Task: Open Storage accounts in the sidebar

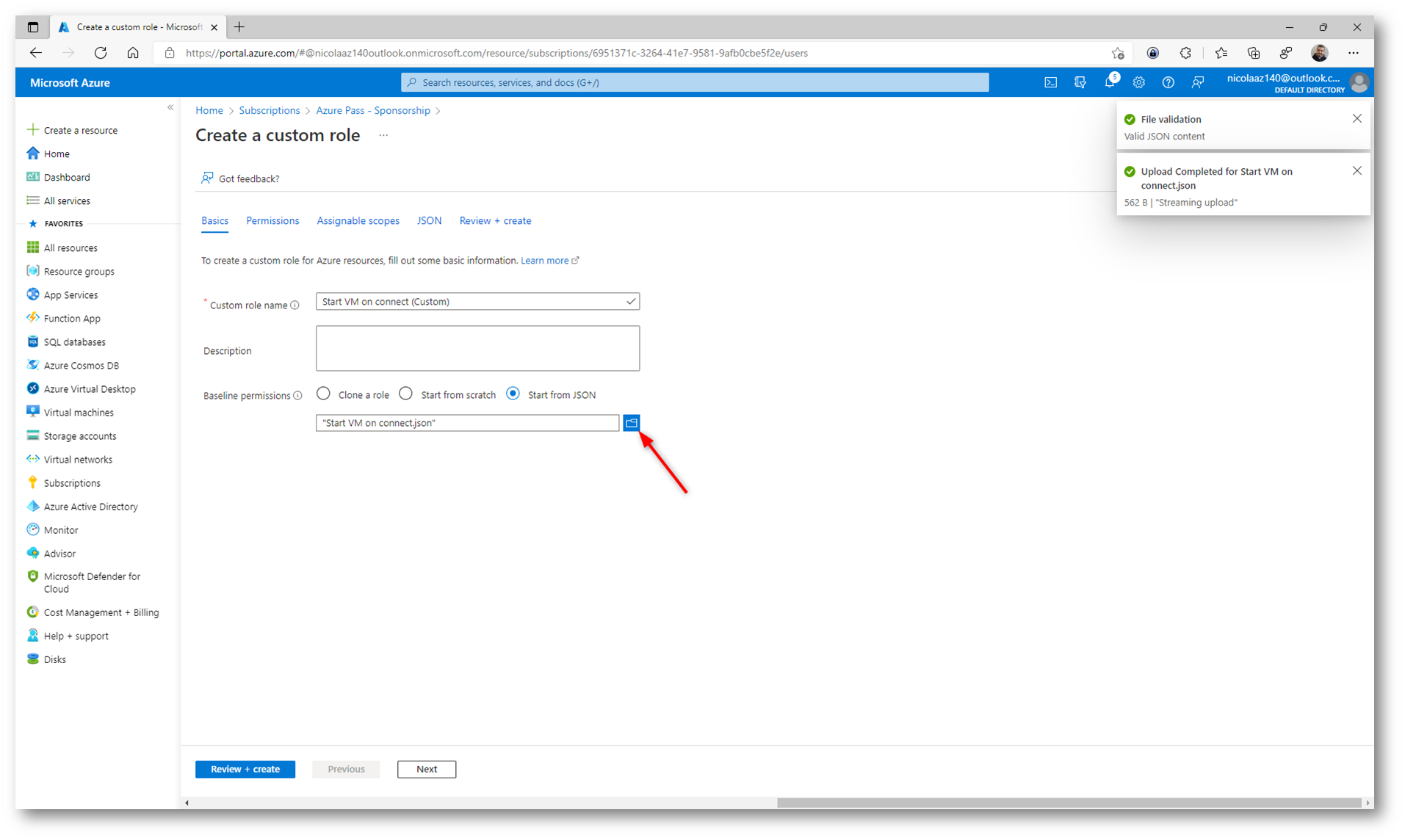Action: coord(80,436)
